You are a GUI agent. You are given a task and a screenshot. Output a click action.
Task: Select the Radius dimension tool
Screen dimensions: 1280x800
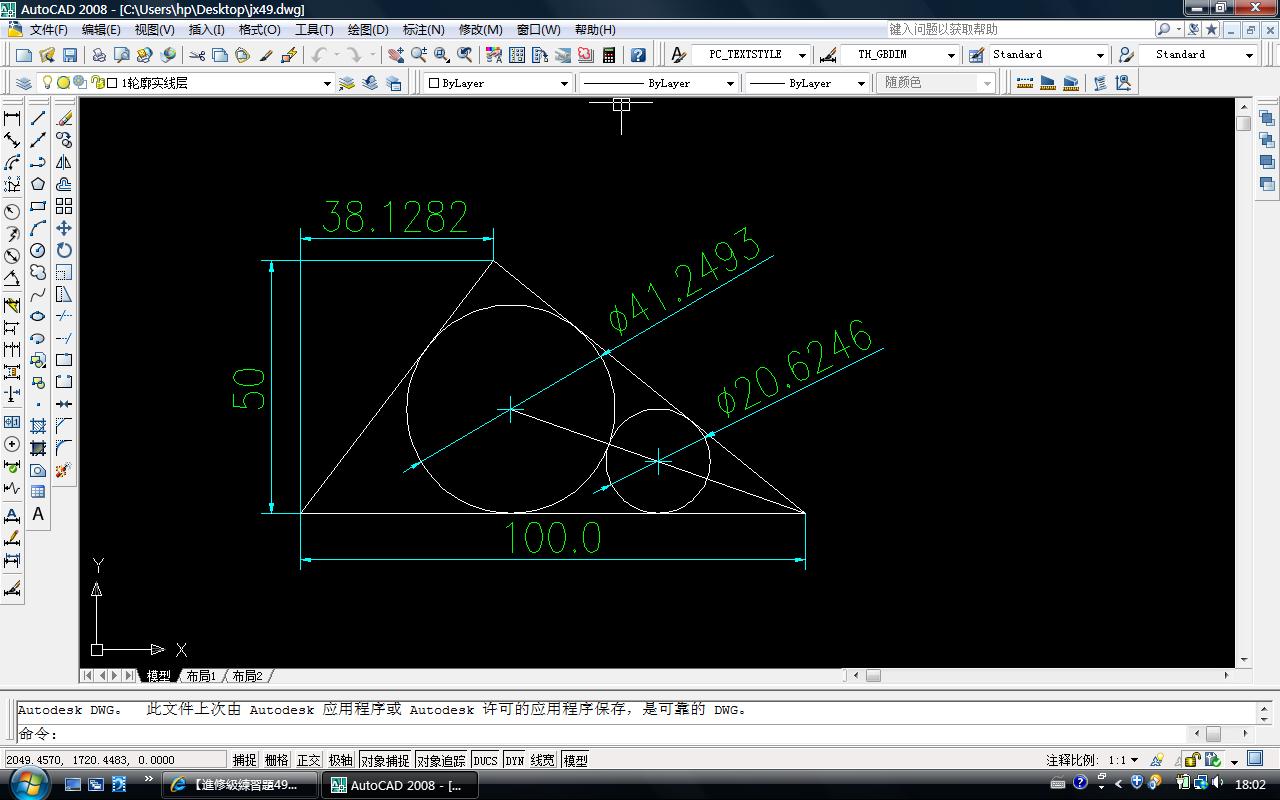[x=12, y=212]
